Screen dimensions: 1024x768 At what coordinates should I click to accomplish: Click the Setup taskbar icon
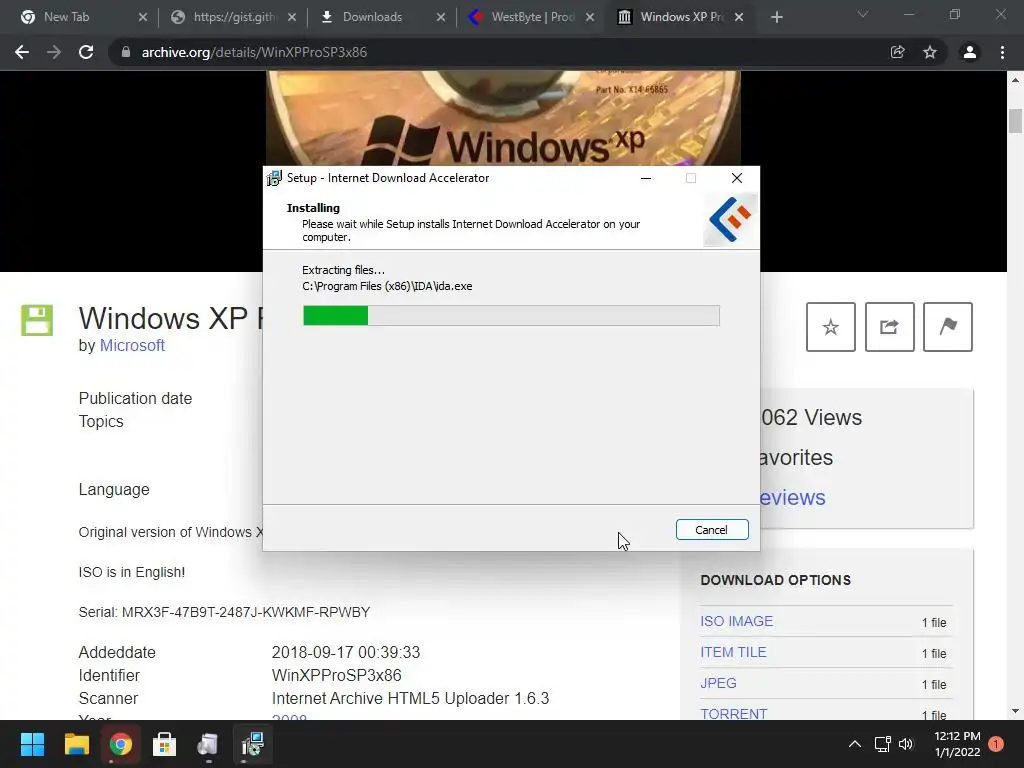click(252, 744)
